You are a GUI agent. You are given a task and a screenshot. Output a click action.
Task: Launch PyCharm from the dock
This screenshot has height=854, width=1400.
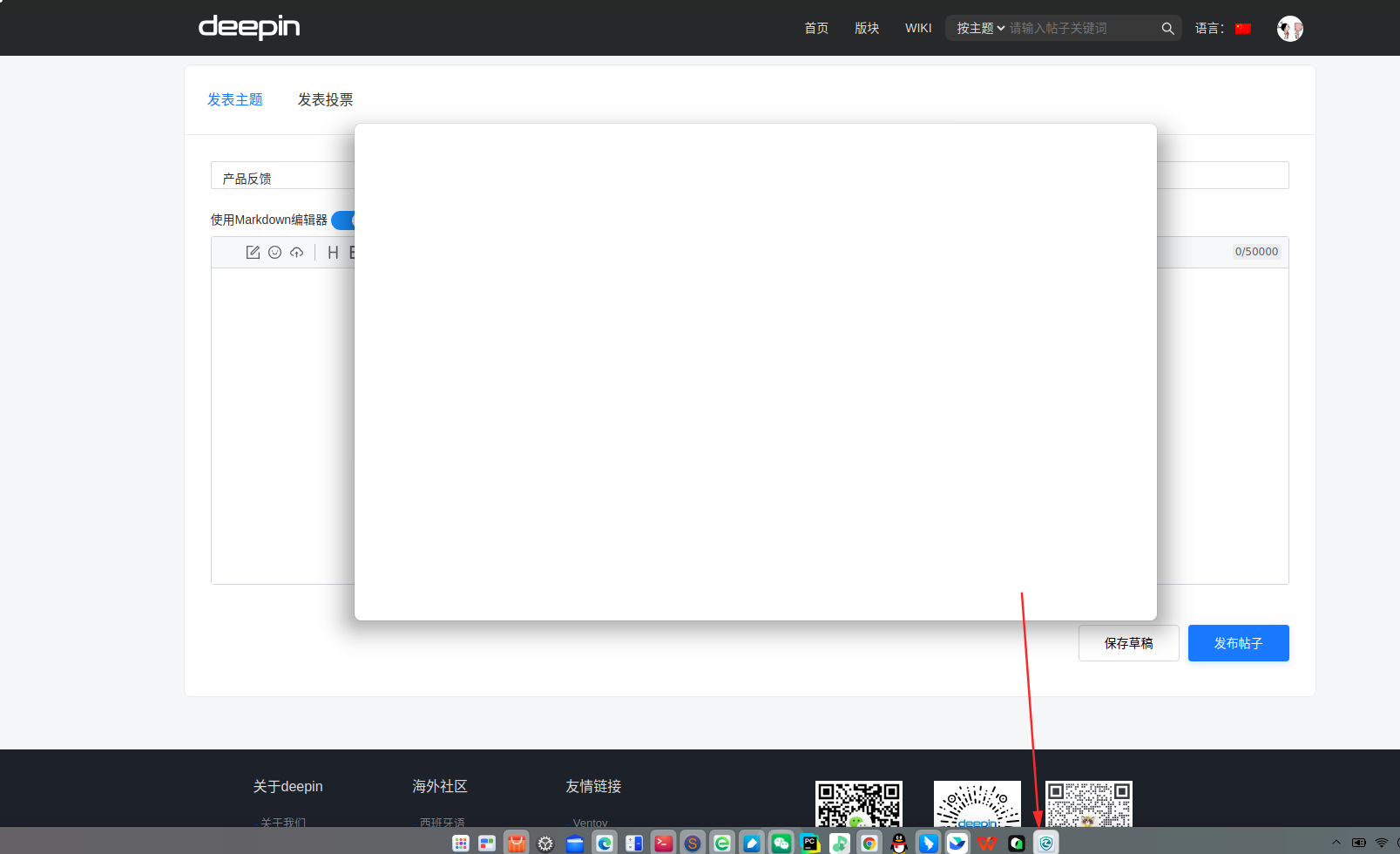pyautogui.click(x=810, y=843)
